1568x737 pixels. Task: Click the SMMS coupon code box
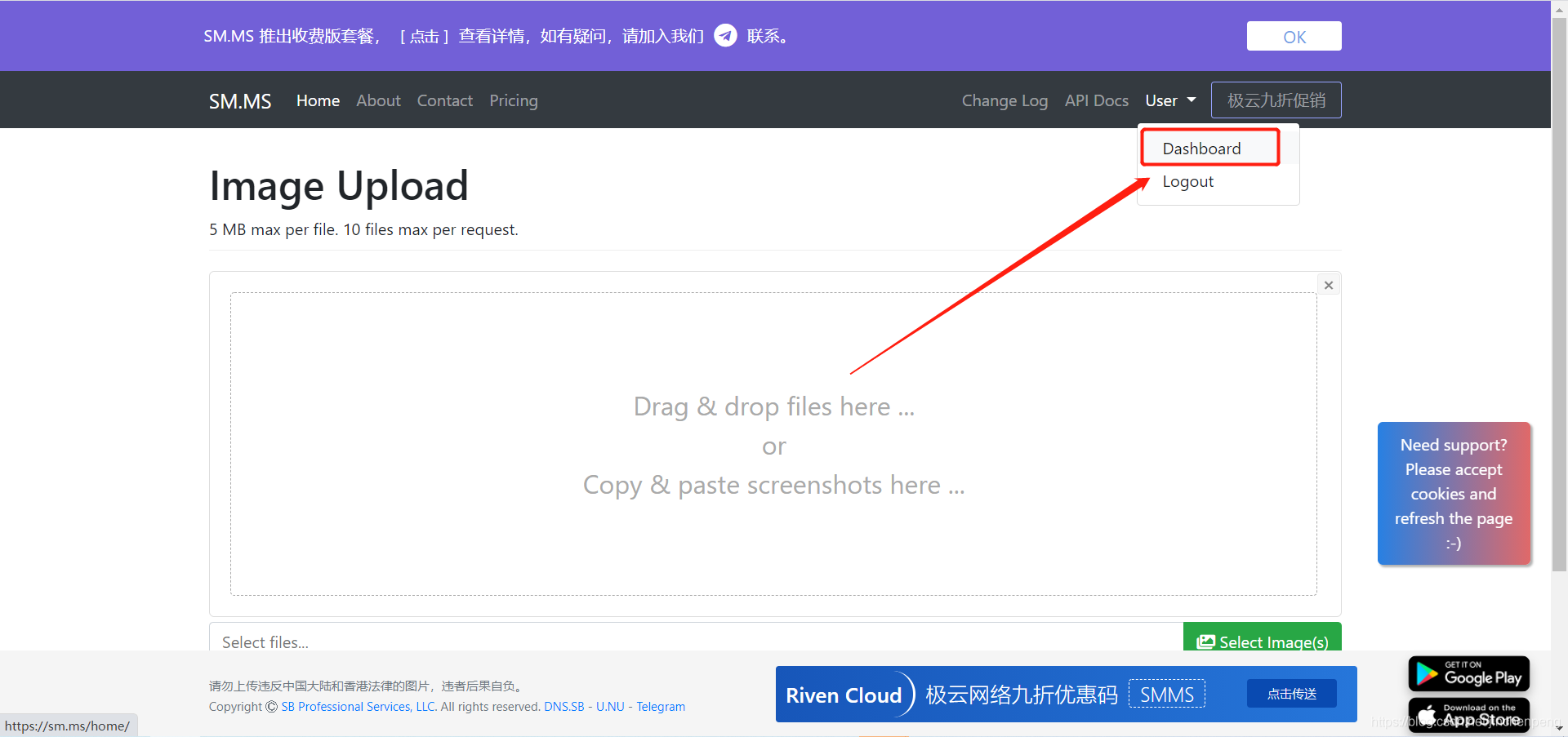click(1166, 695)
